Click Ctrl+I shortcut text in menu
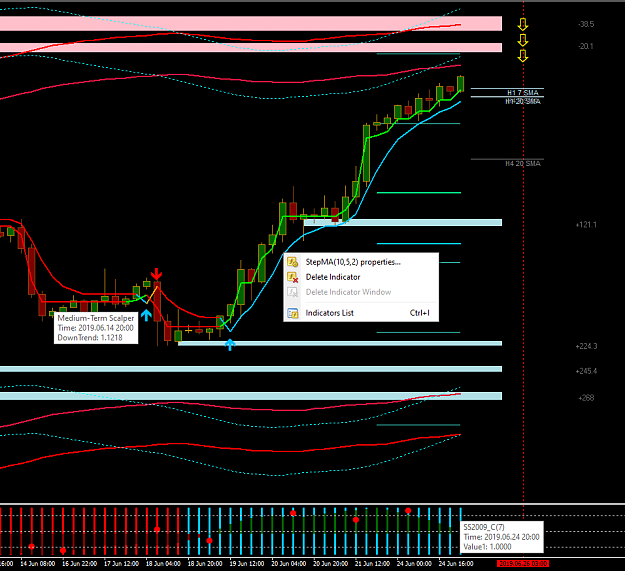The width and height of the screenshot is (625, 571). pyautogui.click(x=420, y=313)
